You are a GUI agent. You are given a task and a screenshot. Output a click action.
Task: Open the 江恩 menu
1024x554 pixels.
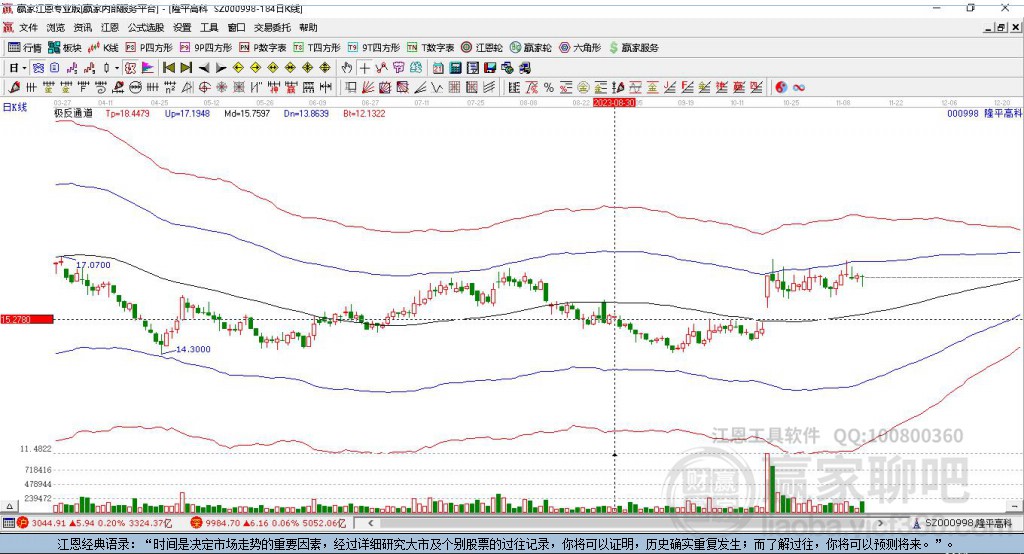(110, 27)
